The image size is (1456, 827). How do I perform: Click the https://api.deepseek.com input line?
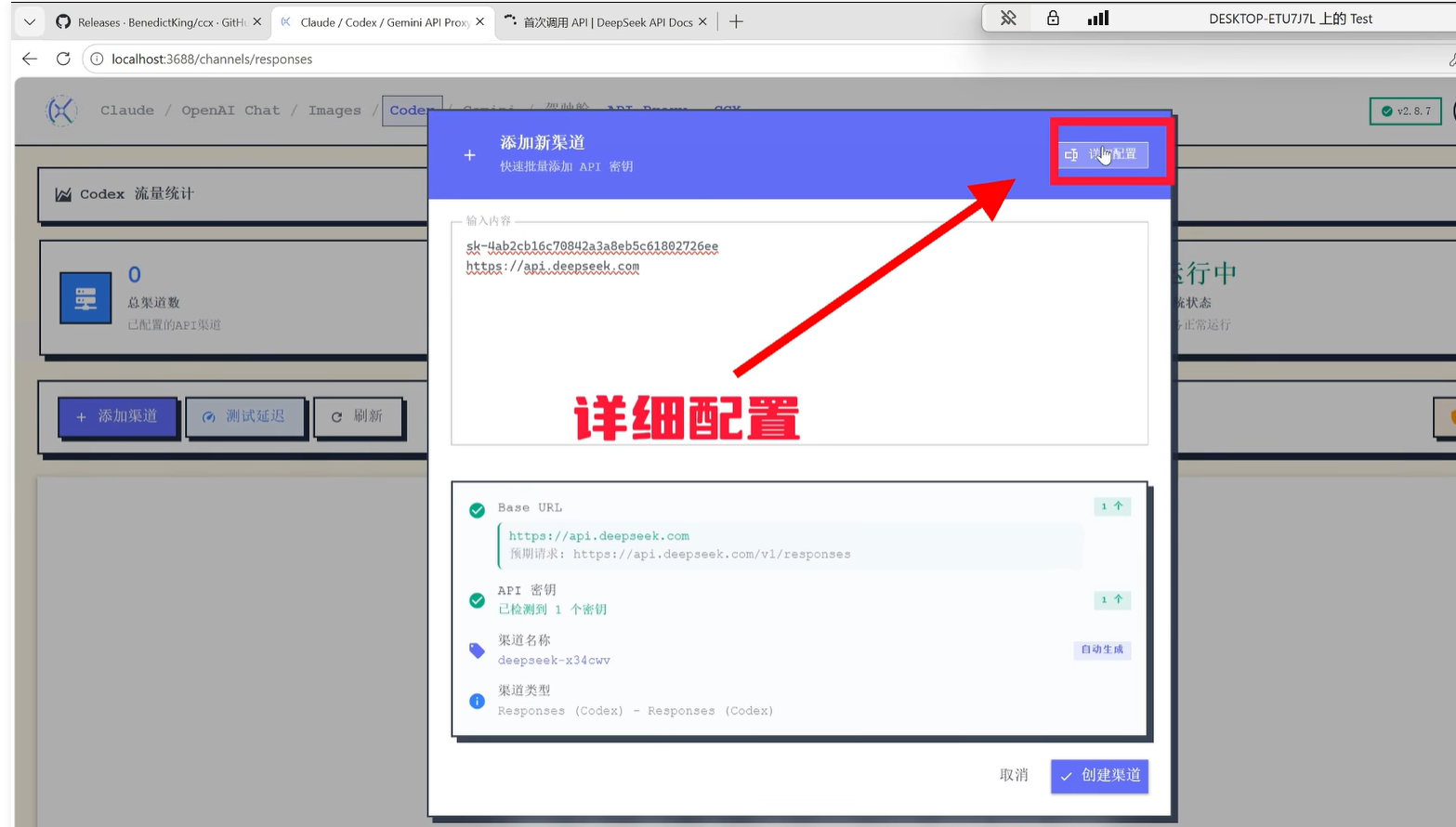[x=552, y=267]
